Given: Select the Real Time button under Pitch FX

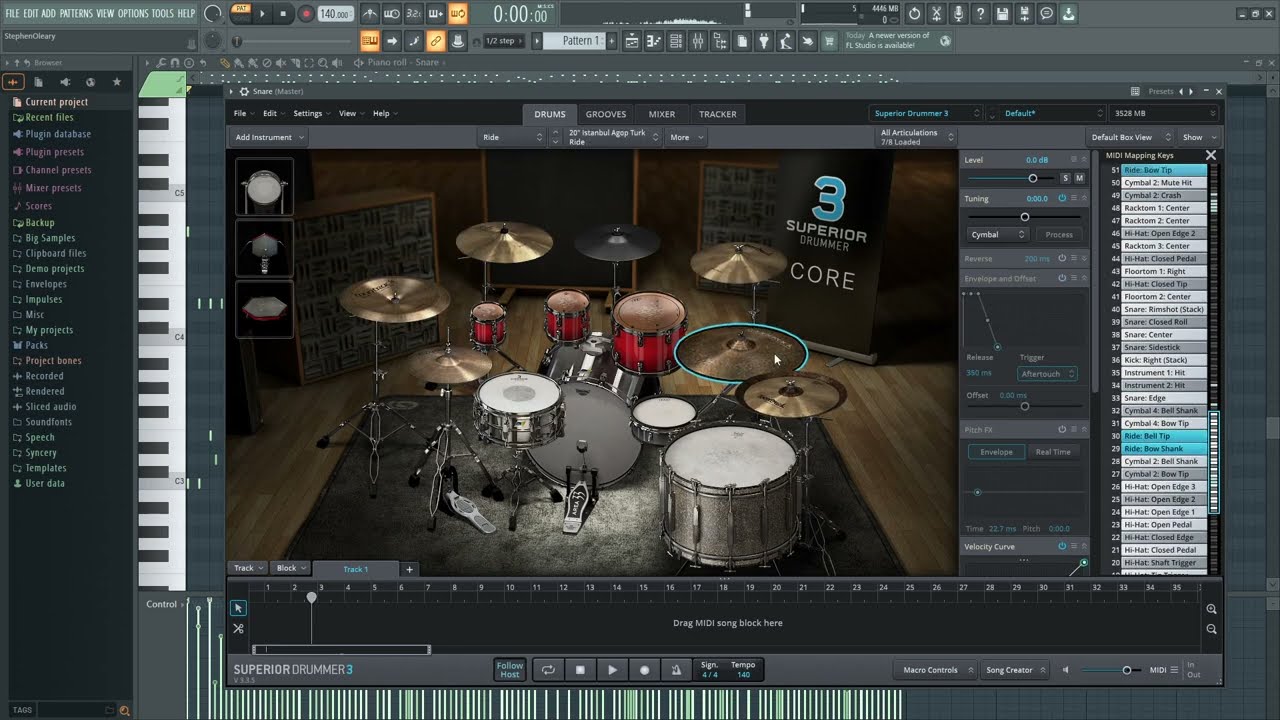Looking at the screenshot, I should point(1053,452).
